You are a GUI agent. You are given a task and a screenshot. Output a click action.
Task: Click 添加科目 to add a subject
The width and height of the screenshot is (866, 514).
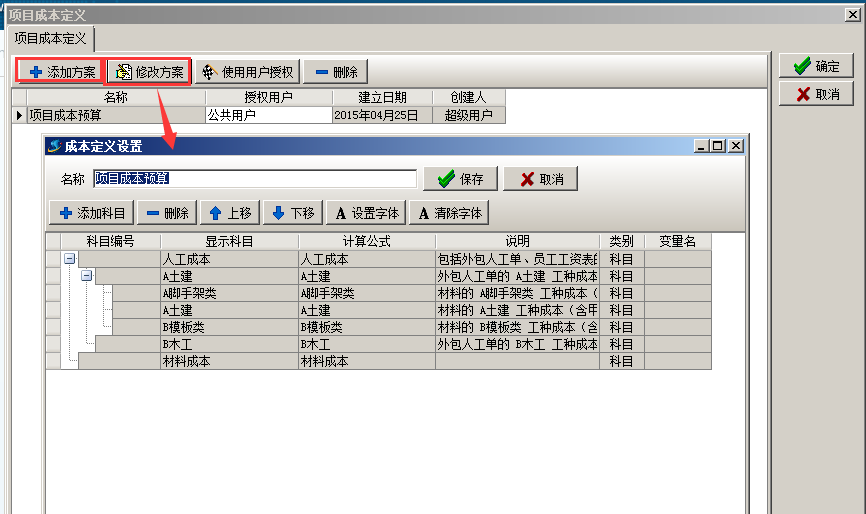pos(91,213)
